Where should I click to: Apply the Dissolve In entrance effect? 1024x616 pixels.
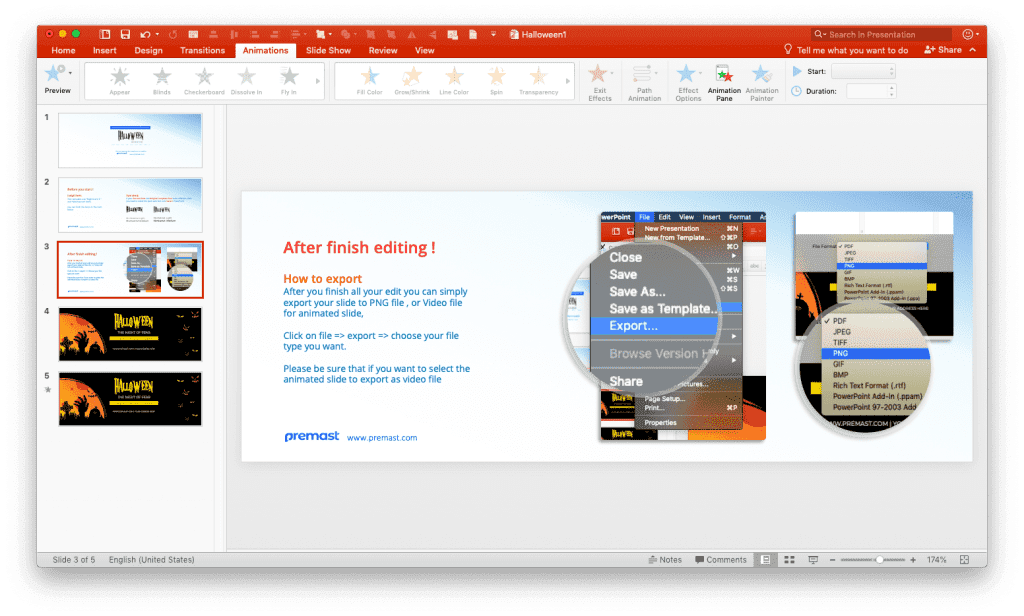point(246,81)
